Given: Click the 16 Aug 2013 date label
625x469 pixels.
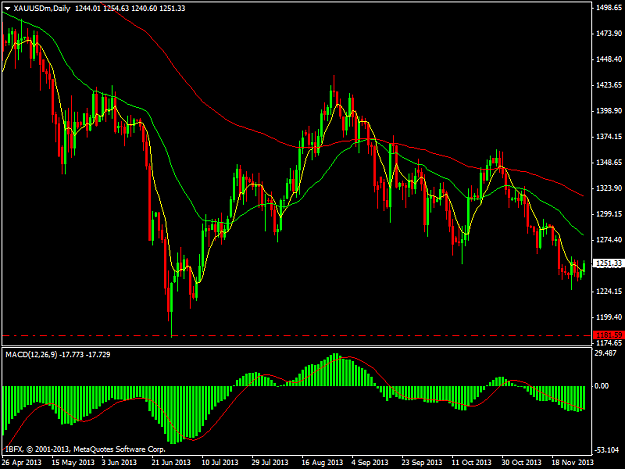Looking at the screenshot, I should pyautogui.click(x=322, y=462).
